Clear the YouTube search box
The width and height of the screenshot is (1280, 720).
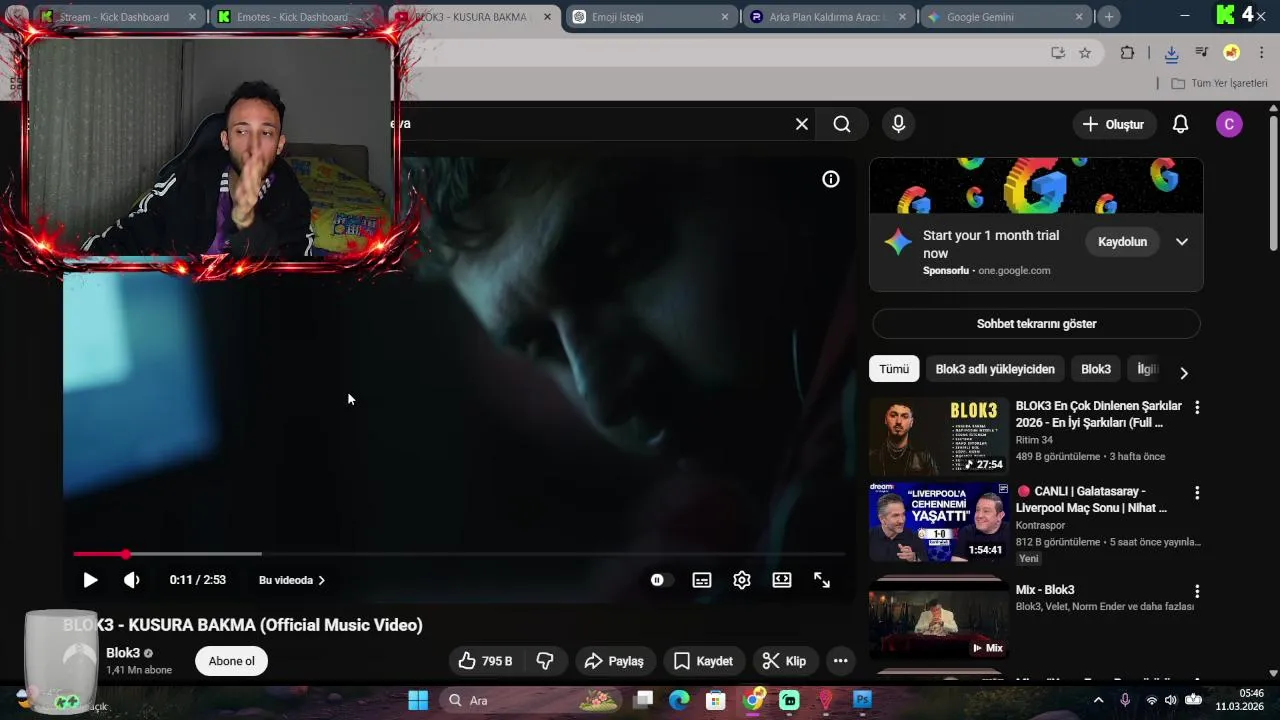(x=802, y=124)
